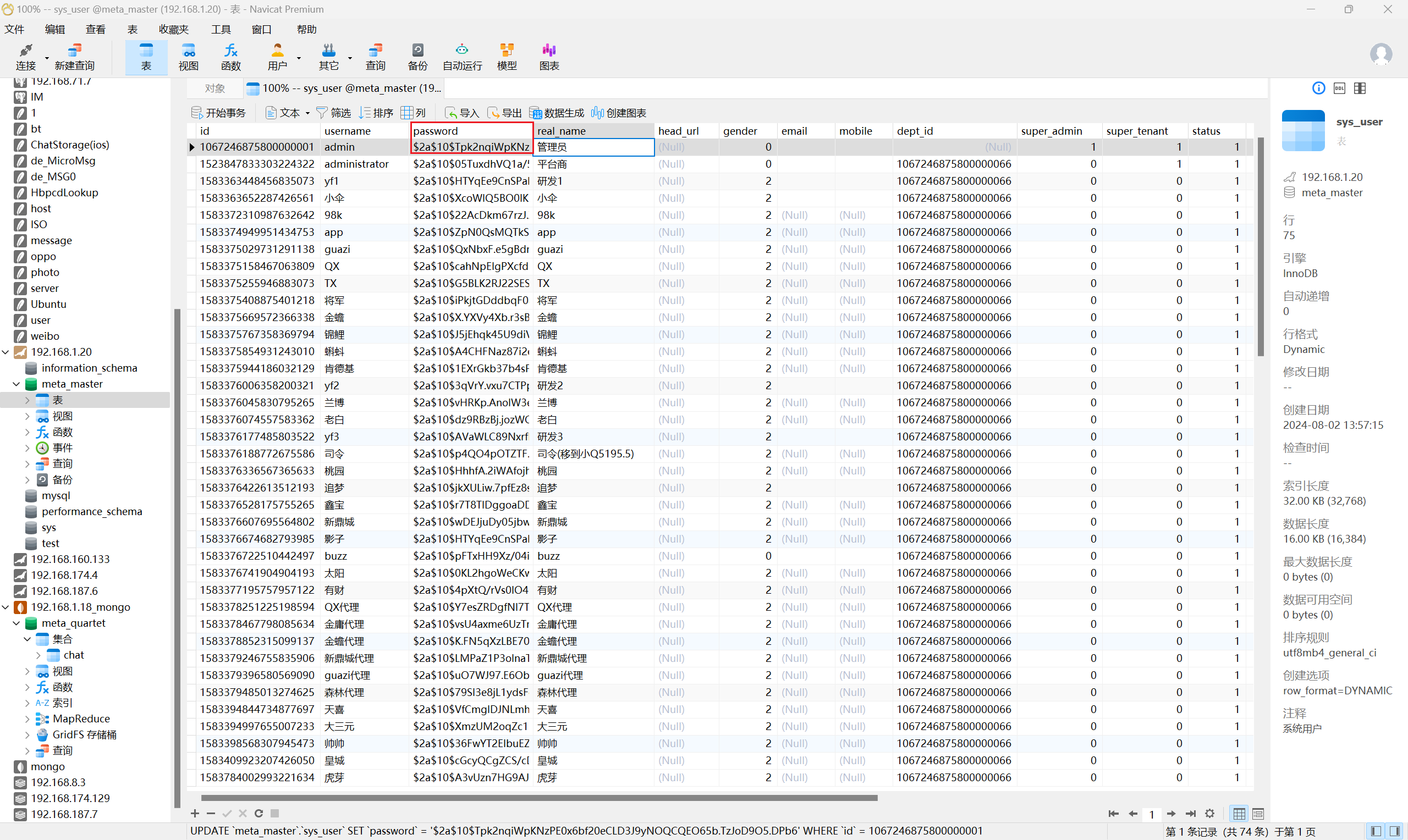Show the DDL pane icon
This screenshot has width=1408, height=840.
[1339, 88]
